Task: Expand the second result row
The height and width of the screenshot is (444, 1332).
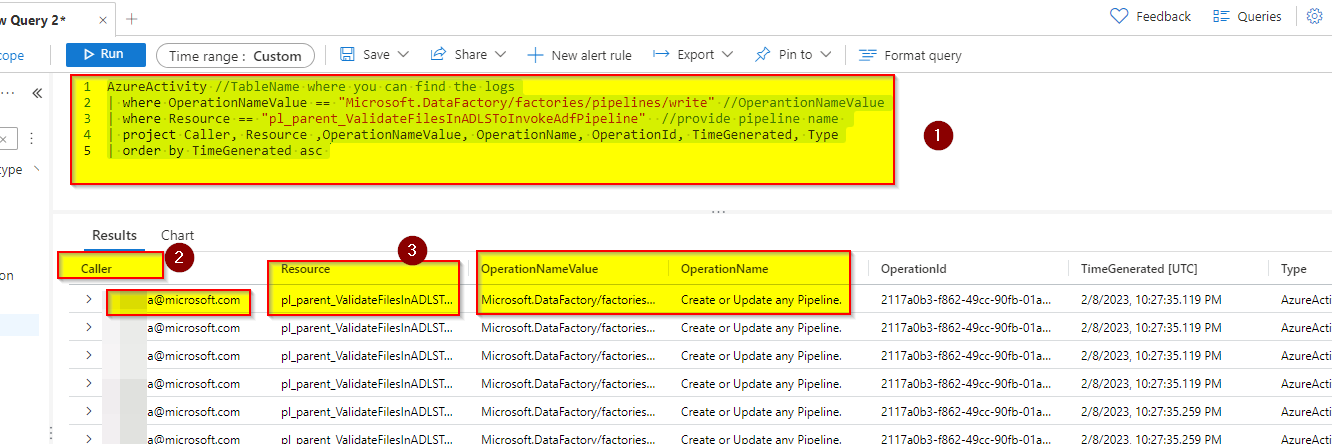Action: (x=88, y=327)
